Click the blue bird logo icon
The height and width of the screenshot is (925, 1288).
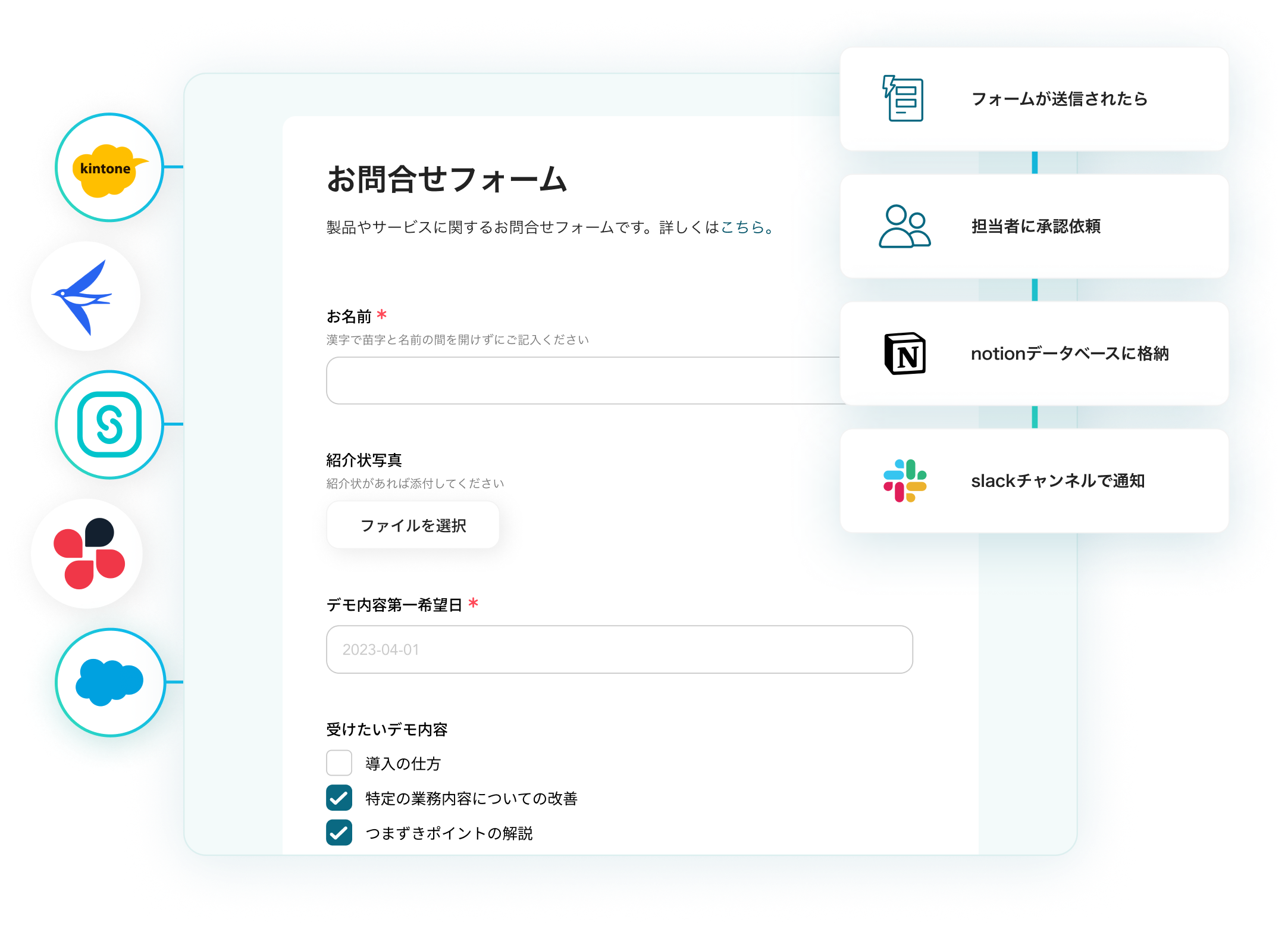pyautogui.click(x=86, y=296)
